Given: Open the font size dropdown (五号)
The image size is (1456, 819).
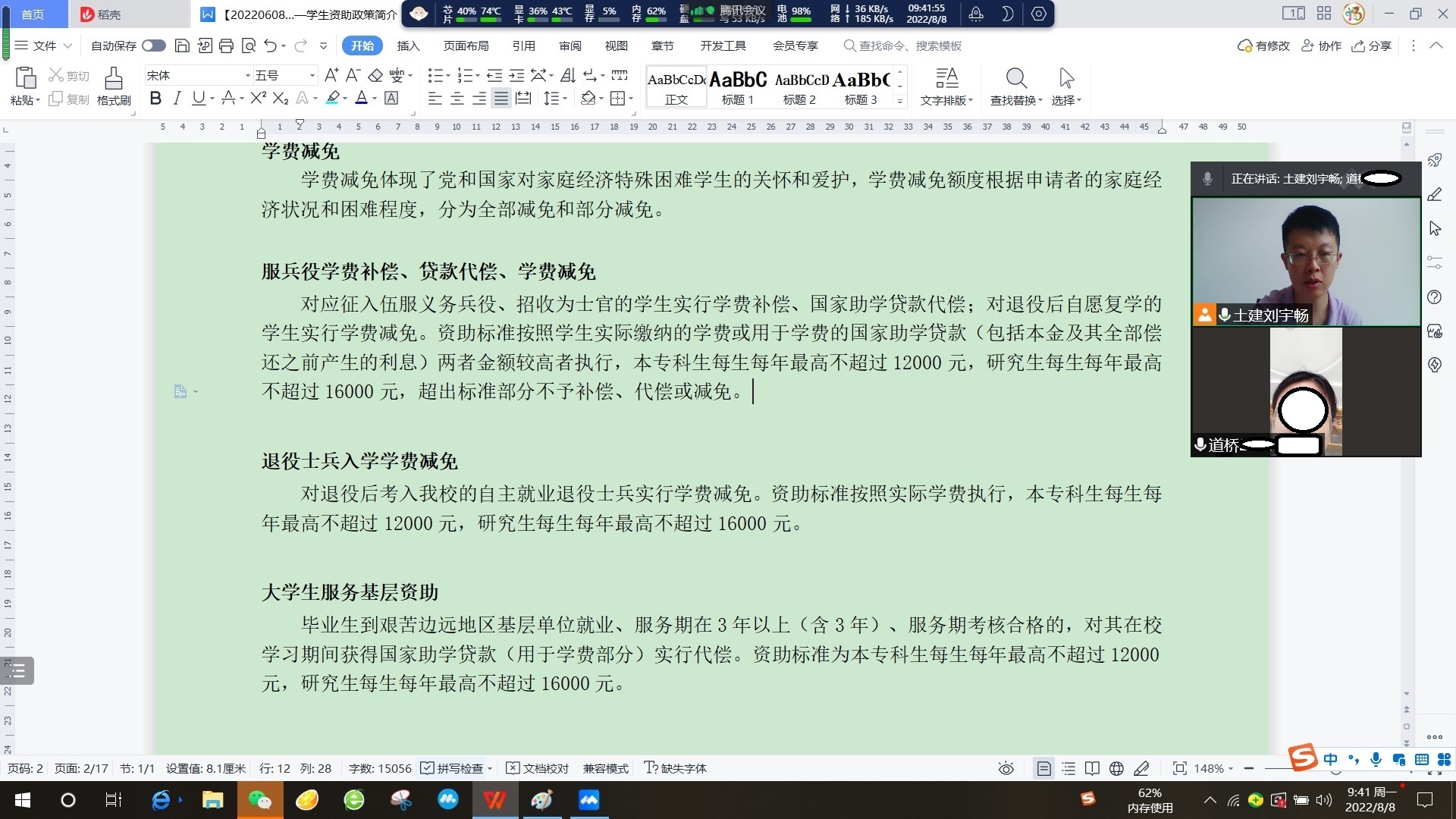Looking at the screenshot, I should (312, 75).
